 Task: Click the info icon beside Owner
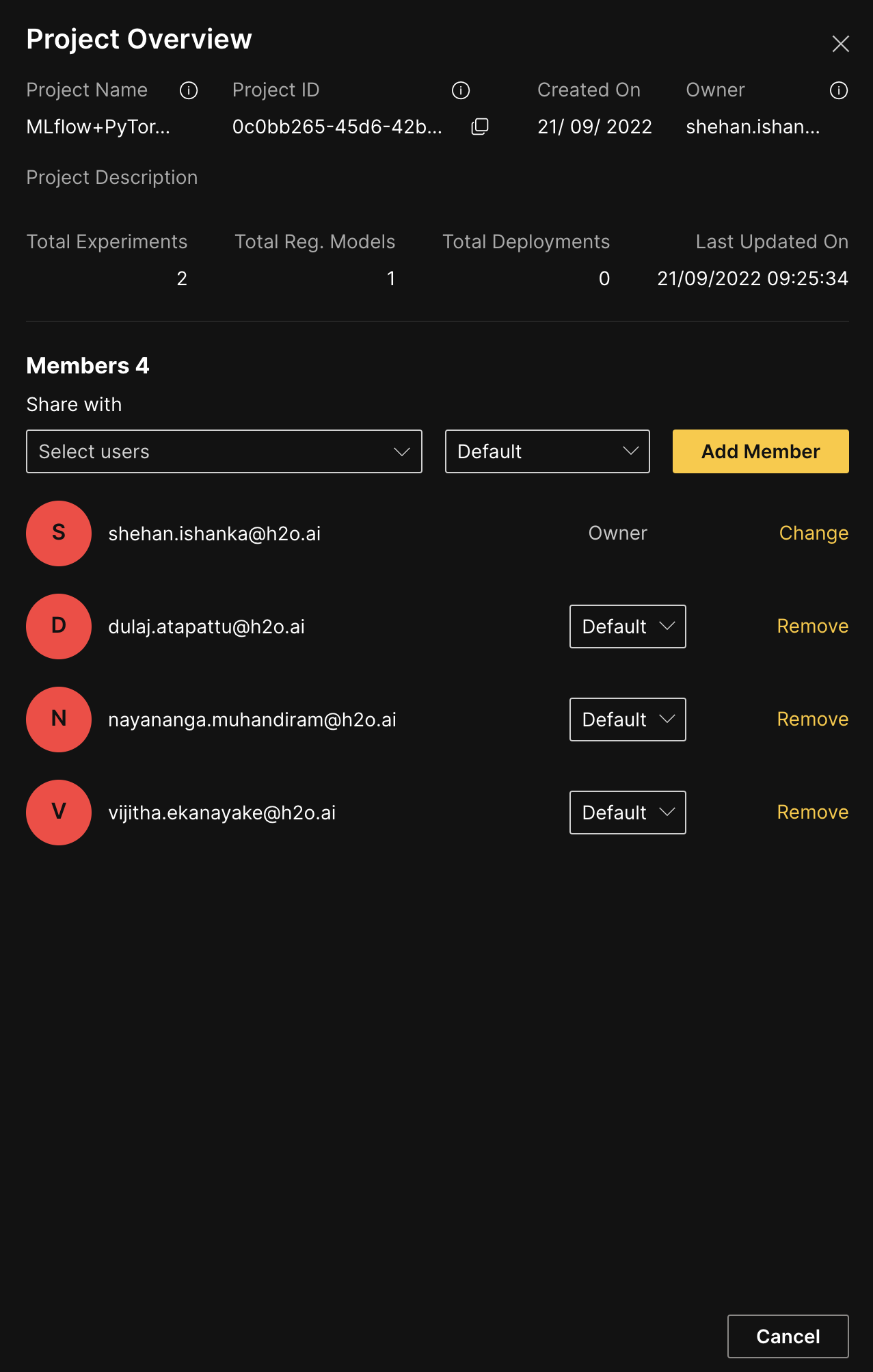pyautogui.click(x=839, y=90)
